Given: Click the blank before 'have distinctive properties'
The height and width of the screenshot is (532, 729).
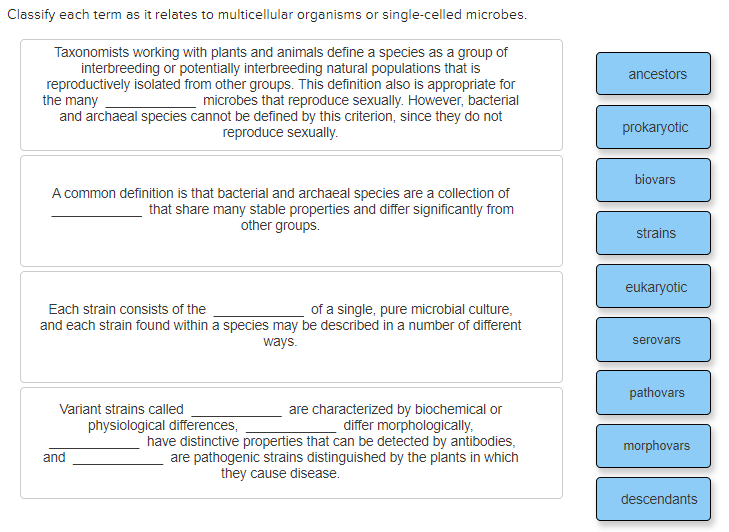Looking at the screenshot, I should [x=94, y=442].
